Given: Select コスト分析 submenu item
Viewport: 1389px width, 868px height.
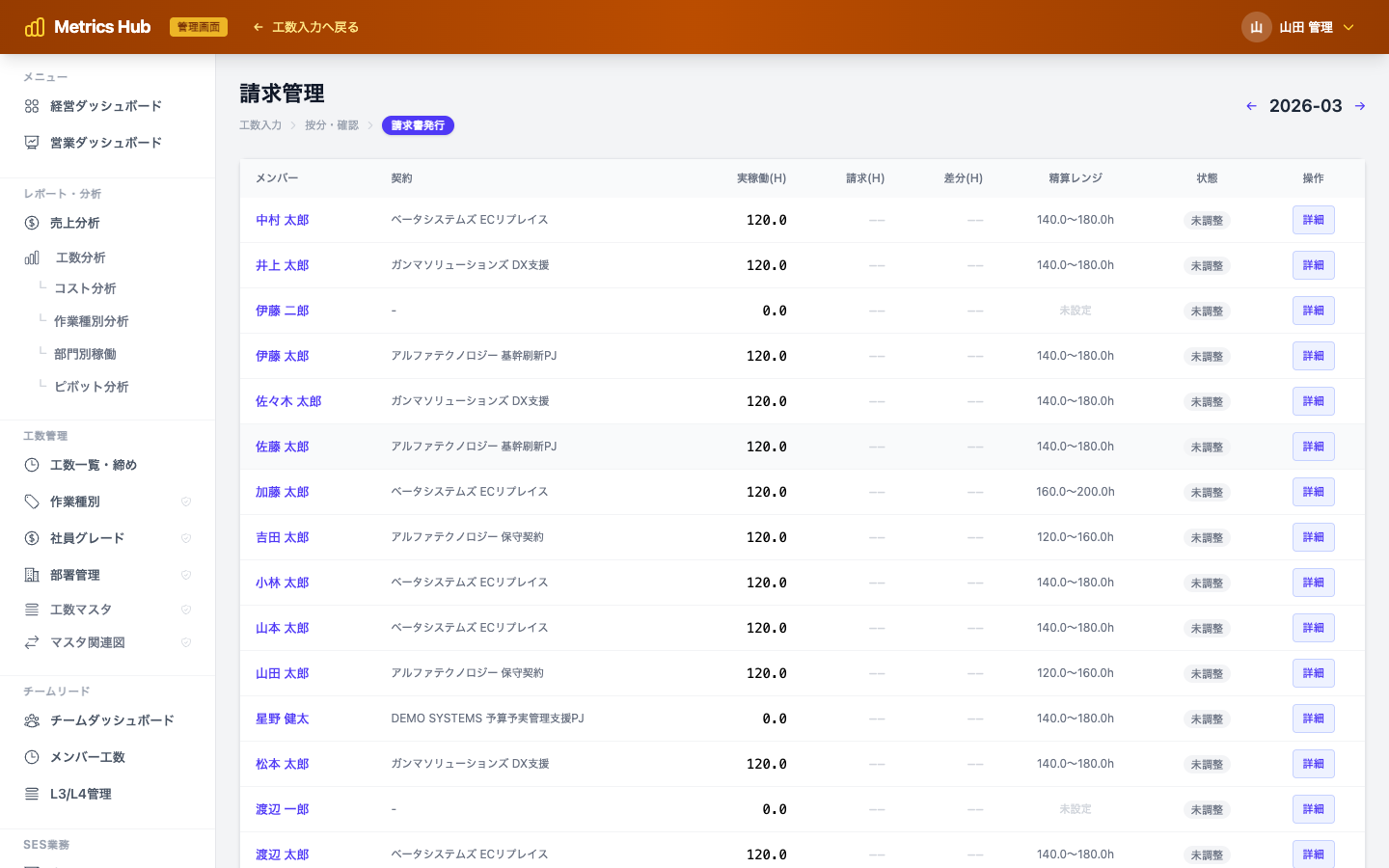Looking at the screenshot, I should pos(85,288).
